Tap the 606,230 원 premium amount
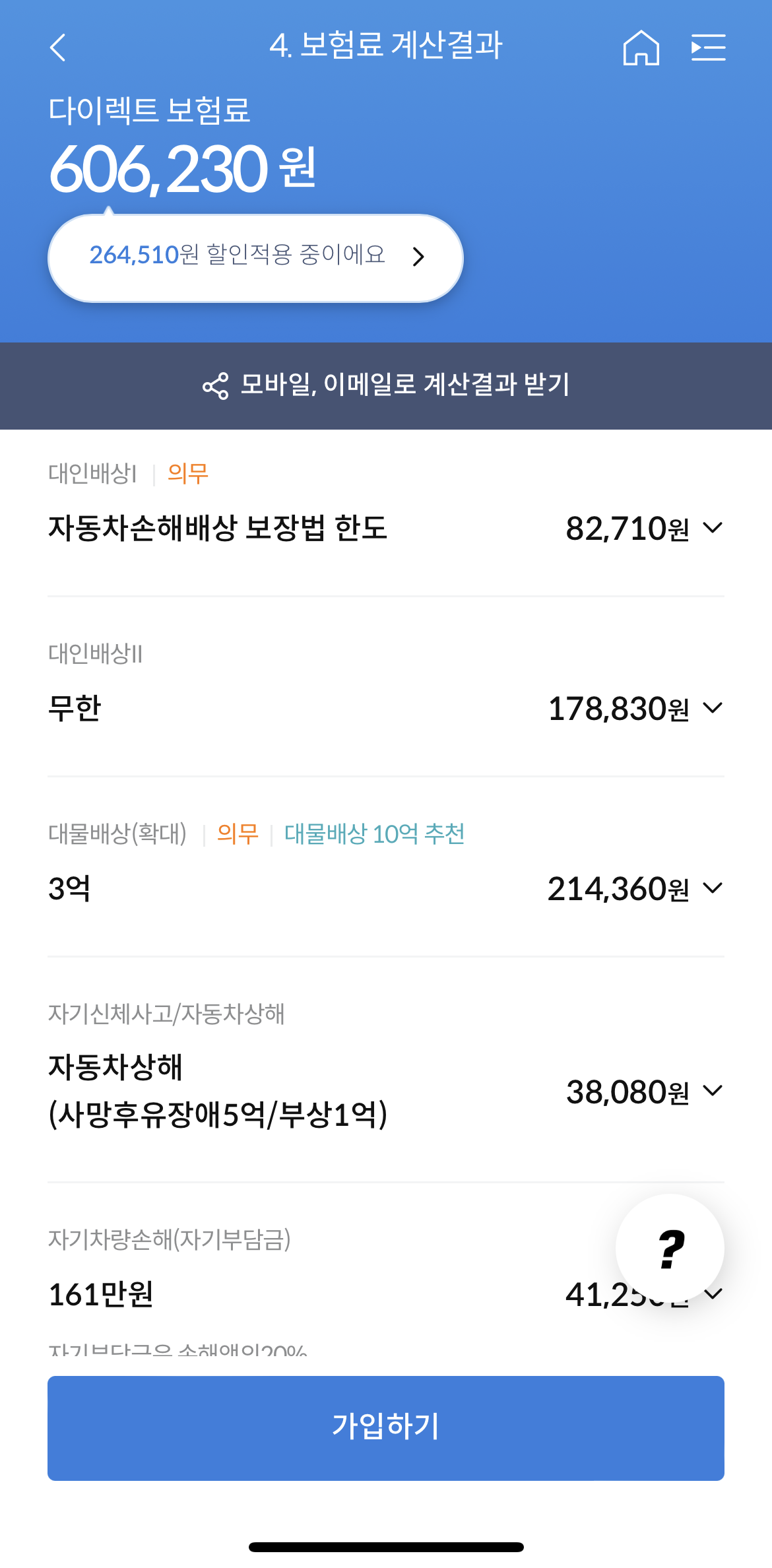The width and height of the screenshot is (772, 1568). pyautogui.click(x=182, y=170)
